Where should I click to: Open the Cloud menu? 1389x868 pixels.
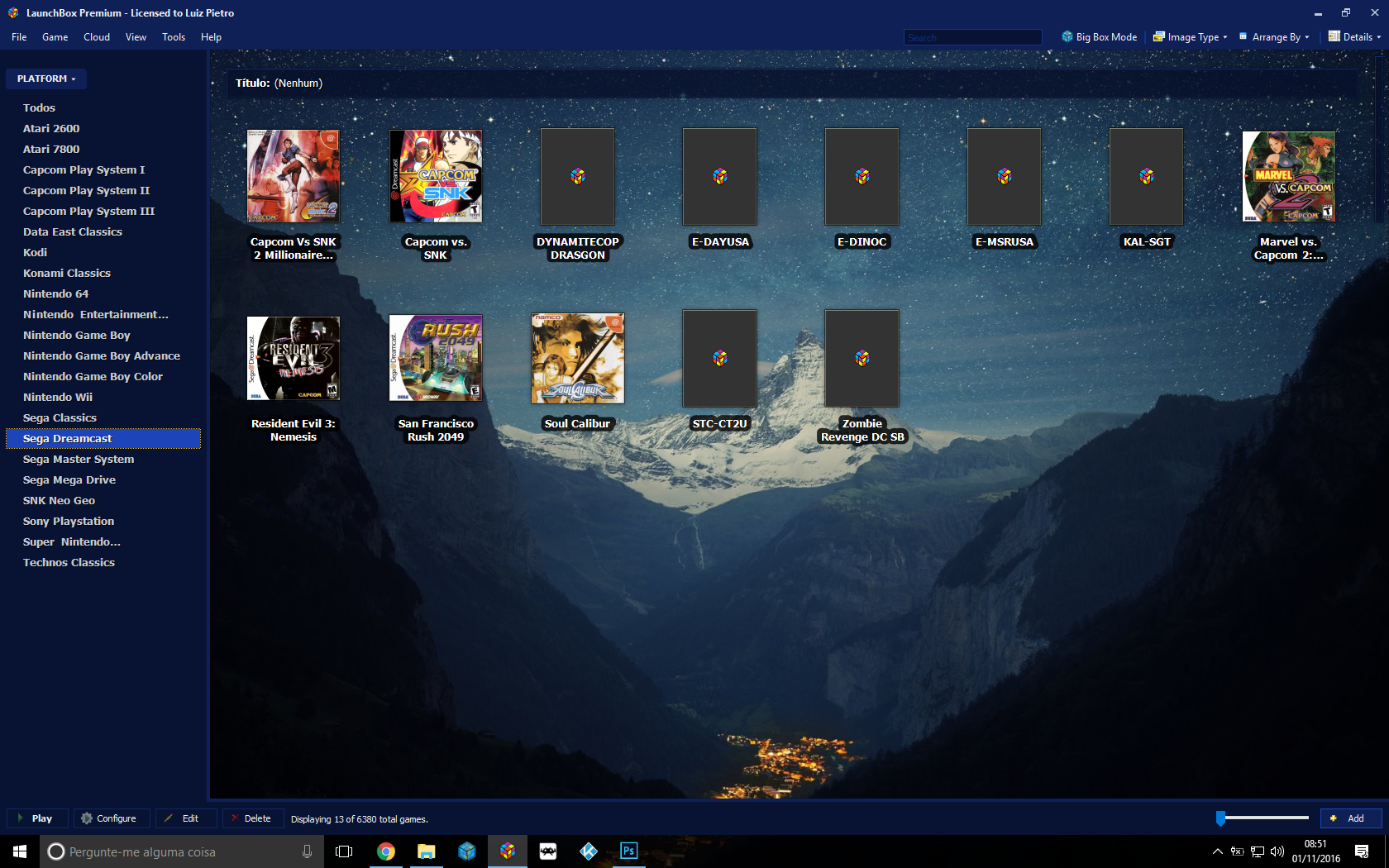click(x=97, y=37)
